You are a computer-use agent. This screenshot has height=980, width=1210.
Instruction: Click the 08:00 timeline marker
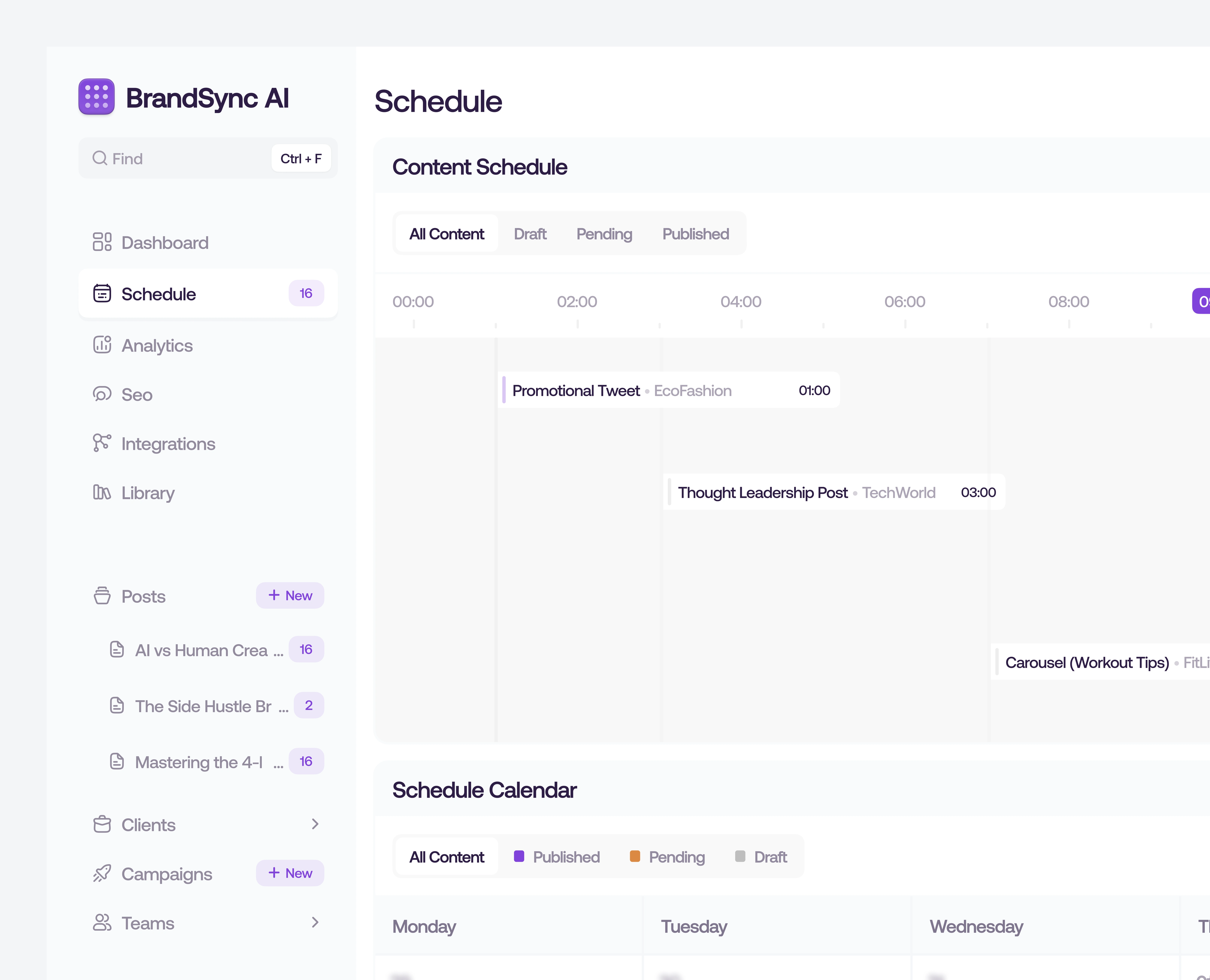1069,302
